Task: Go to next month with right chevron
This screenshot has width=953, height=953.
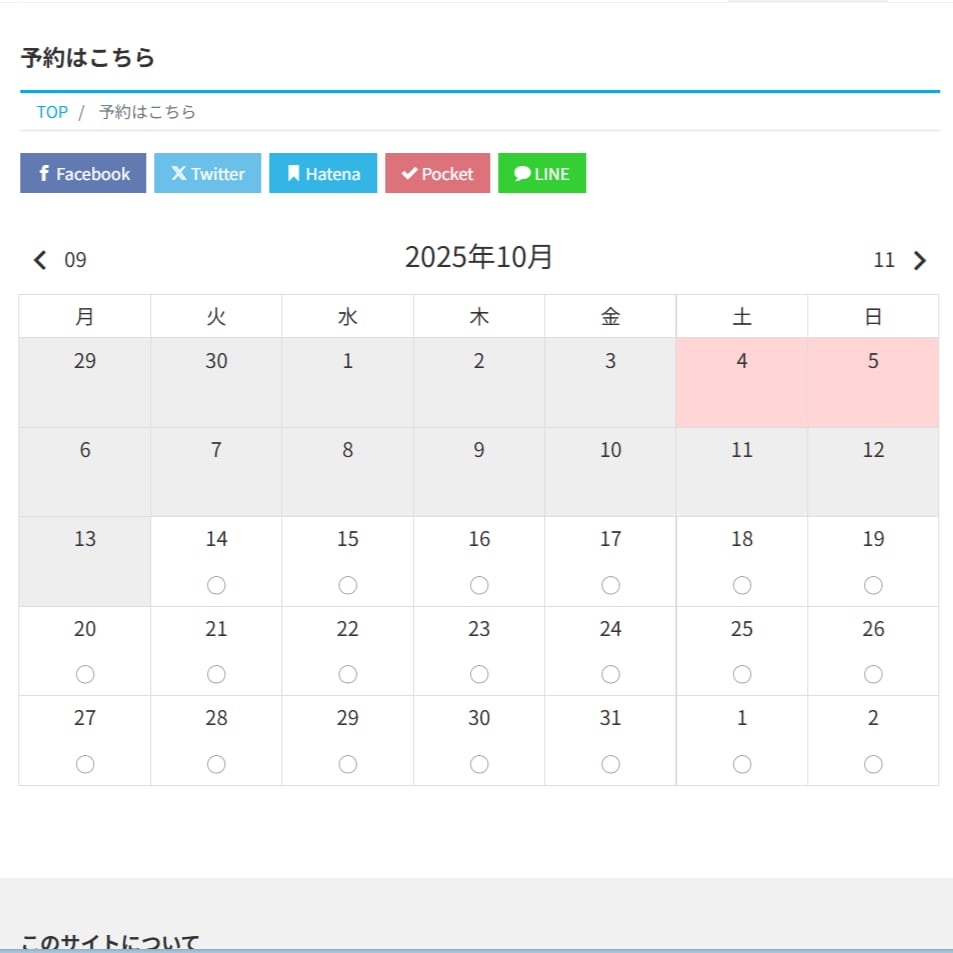Action: (920, 260)
